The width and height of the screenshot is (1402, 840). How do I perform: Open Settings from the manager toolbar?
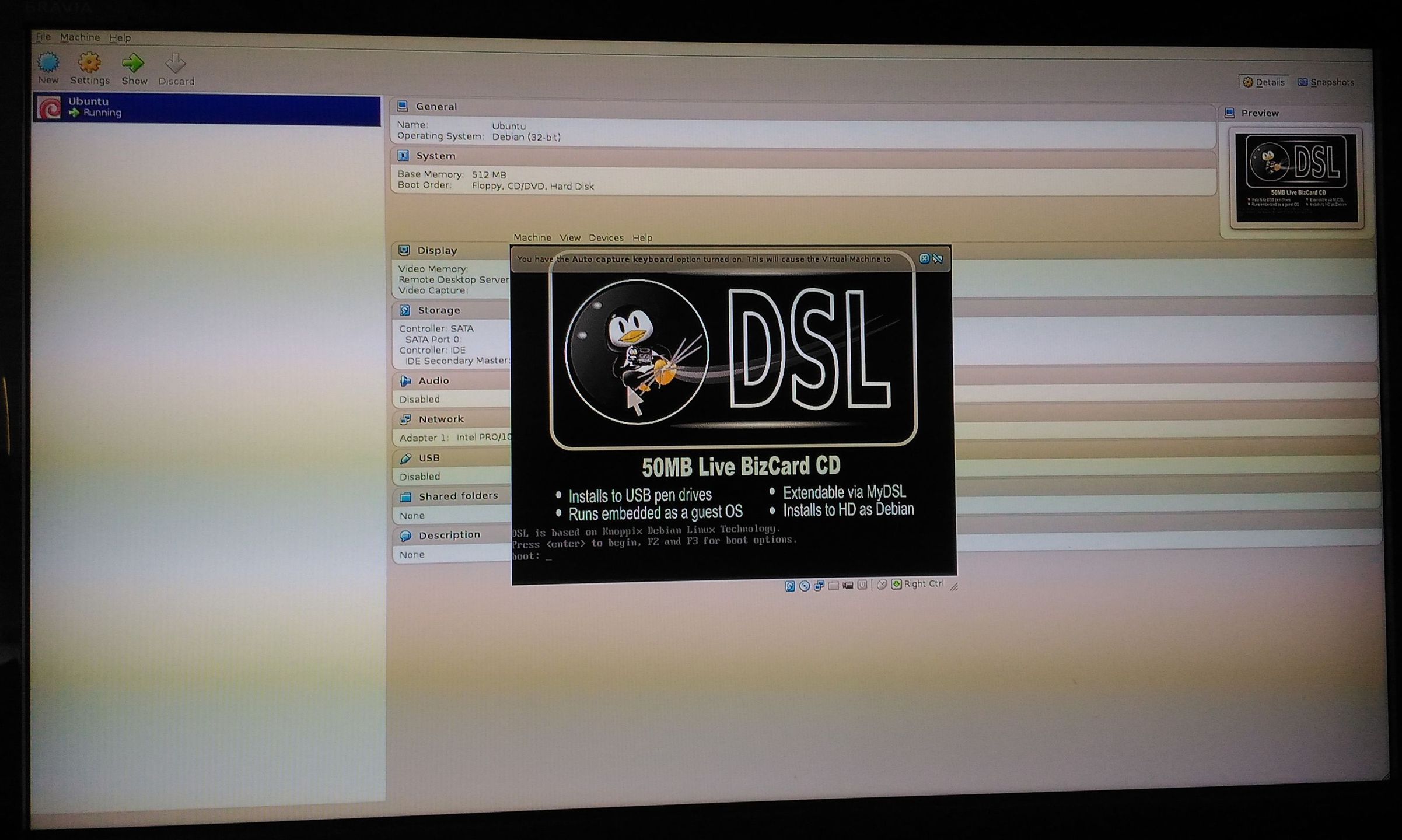tap(90, 69)
